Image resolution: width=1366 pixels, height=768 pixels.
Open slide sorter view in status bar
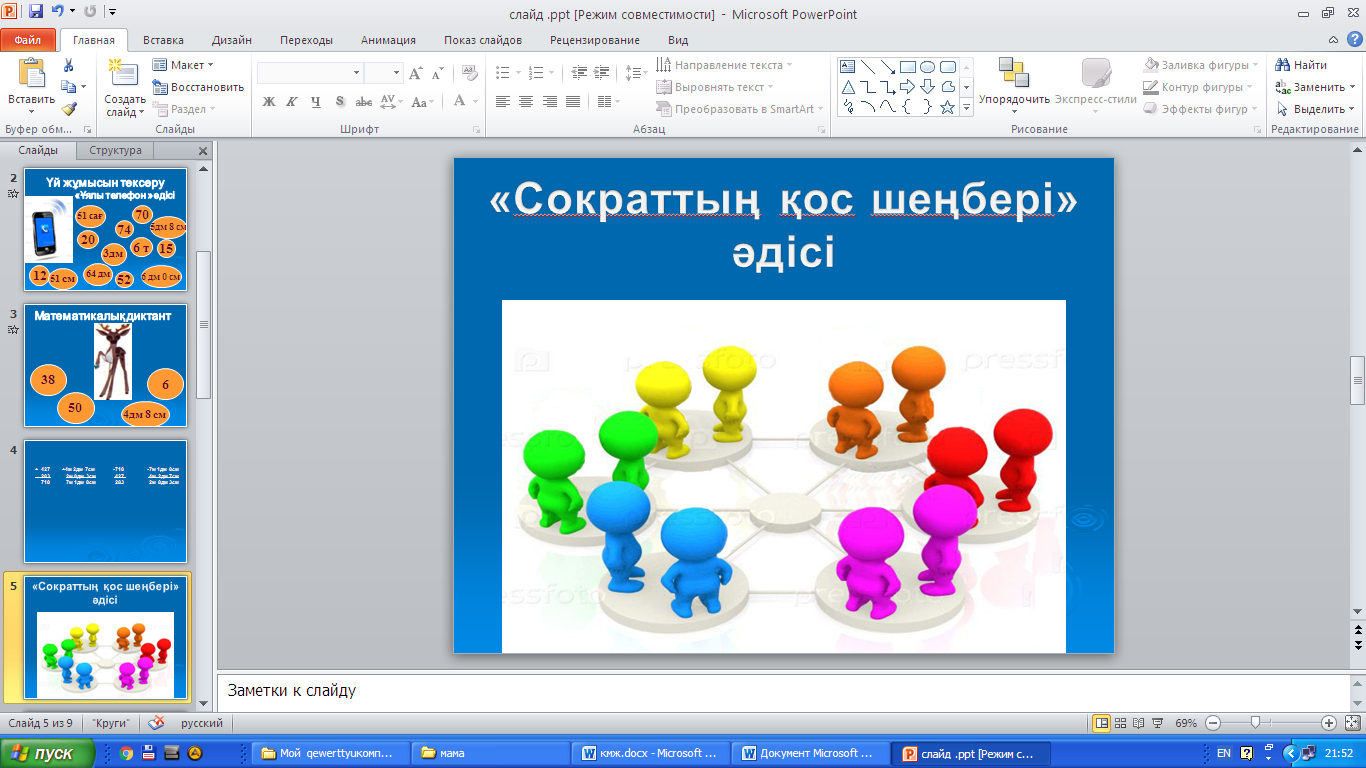tap(1121, 723)
